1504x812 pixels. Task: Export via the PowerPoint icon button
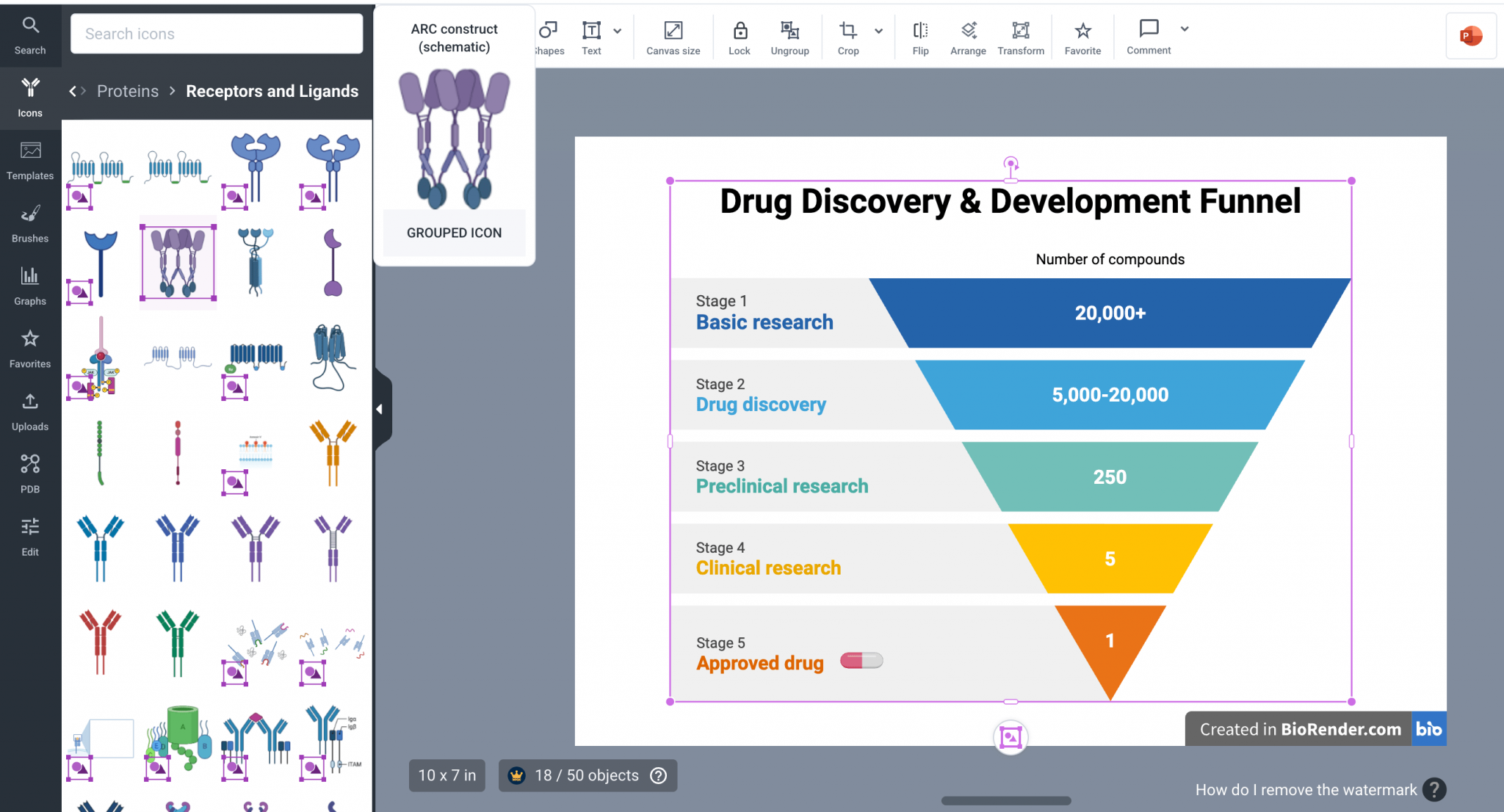pyautogui.click(x=1471, y=35)
